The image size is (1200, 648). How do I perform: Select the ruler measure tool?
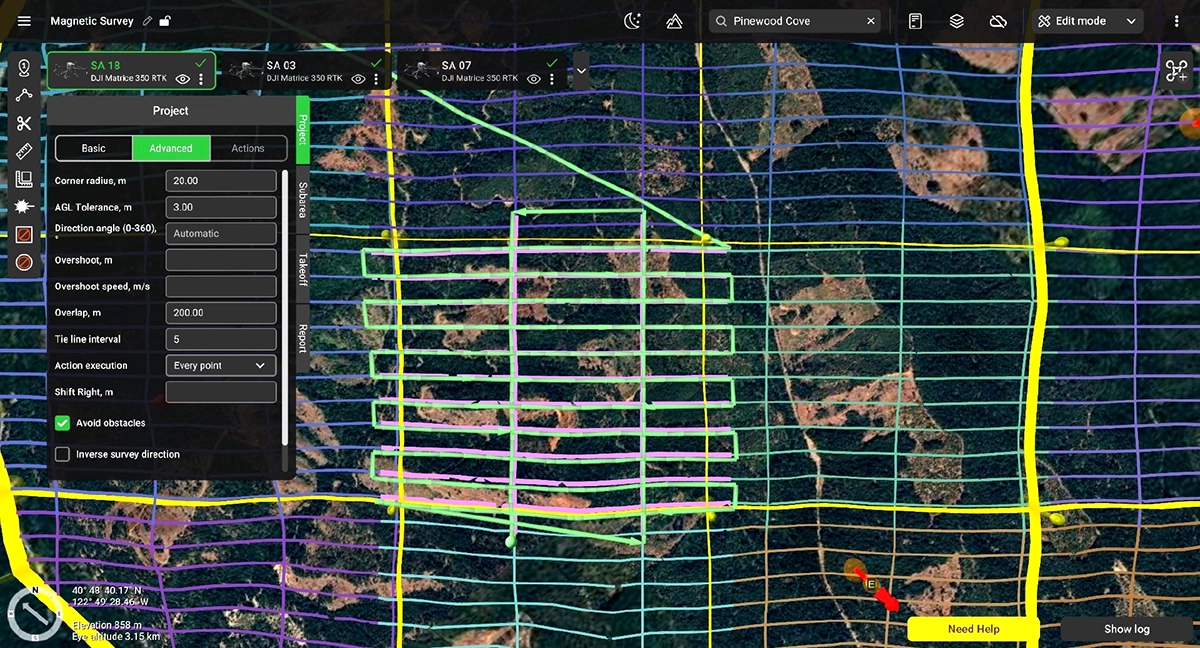[x=24, y=151]
